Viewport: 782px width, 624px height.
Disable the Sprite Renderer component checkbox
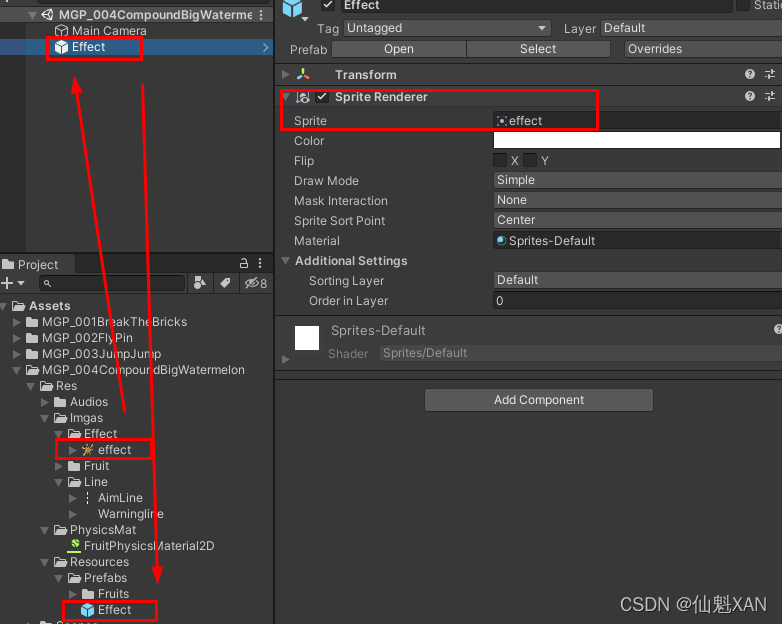click(x=322, y=97)
